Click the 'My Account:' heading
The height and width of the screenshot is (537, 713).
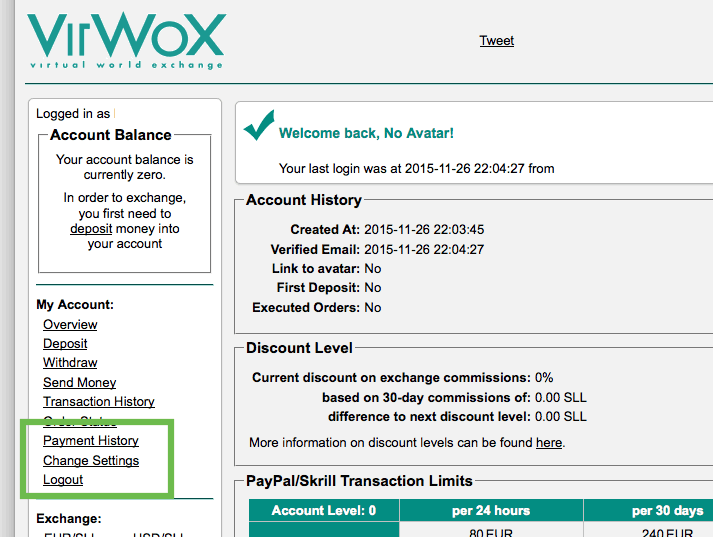[x=75, y=304]
